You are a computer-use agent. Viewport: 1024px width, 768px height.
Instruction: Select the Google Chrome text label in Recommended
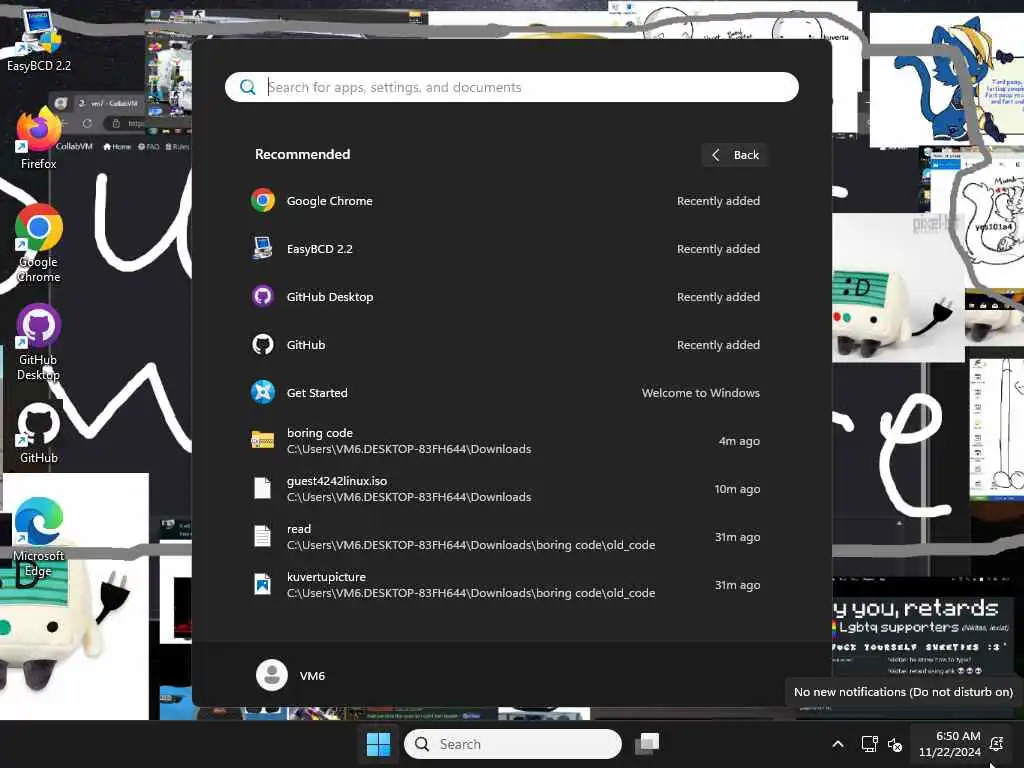point(330,201)
